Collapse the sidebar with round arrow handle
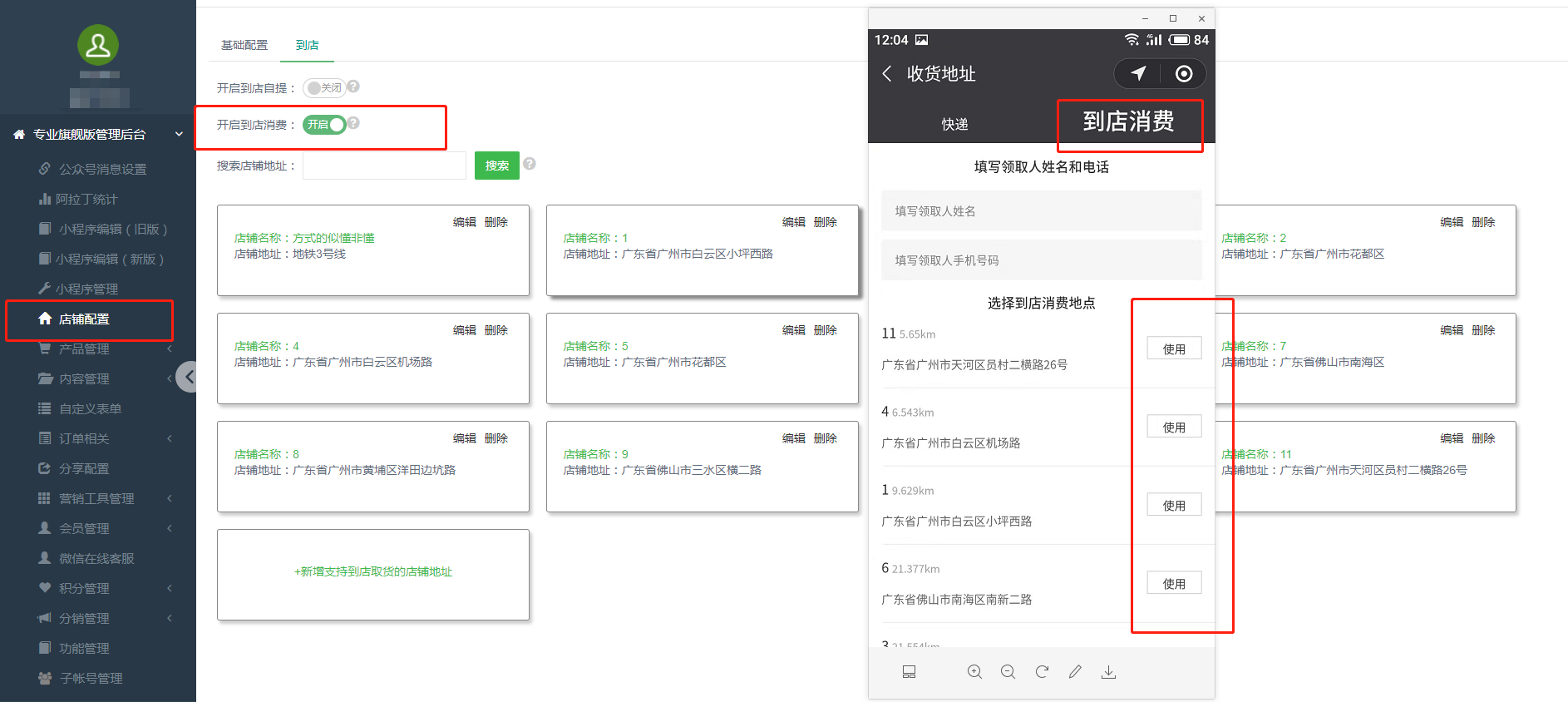The height and width of the screenshot is (702, 1568). point(189,378)
